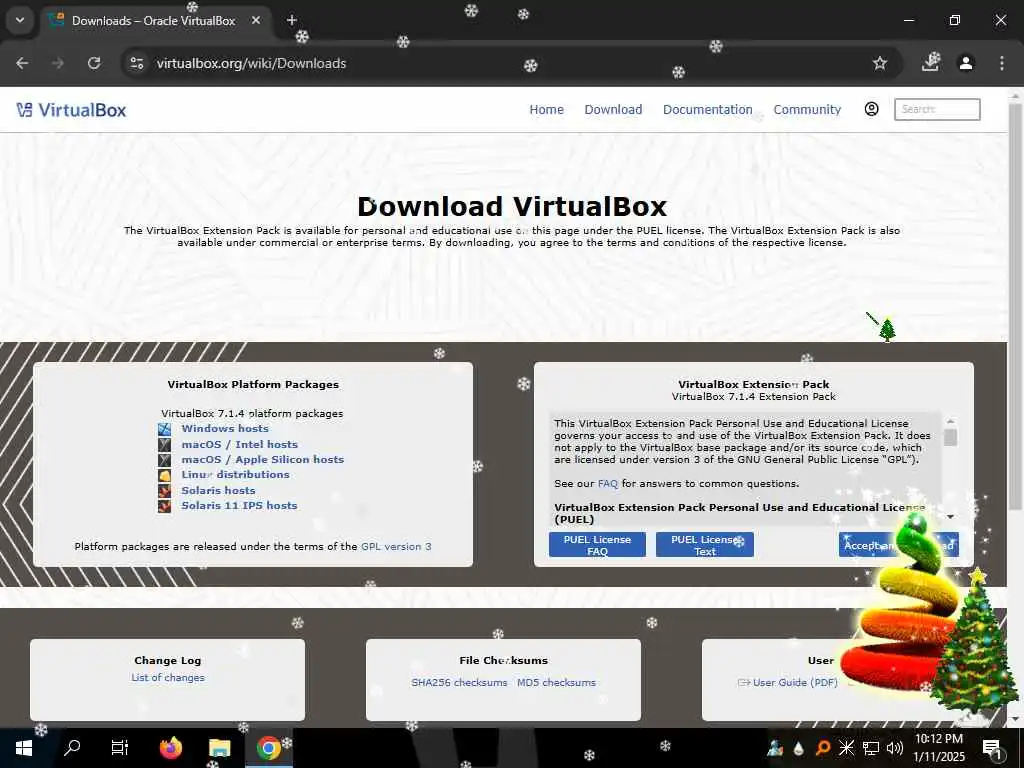Viewport: 1024px width, 768px height.
Task: Open Task View on the taskbar
Action: pyautogui.click(x=120, y=748)
